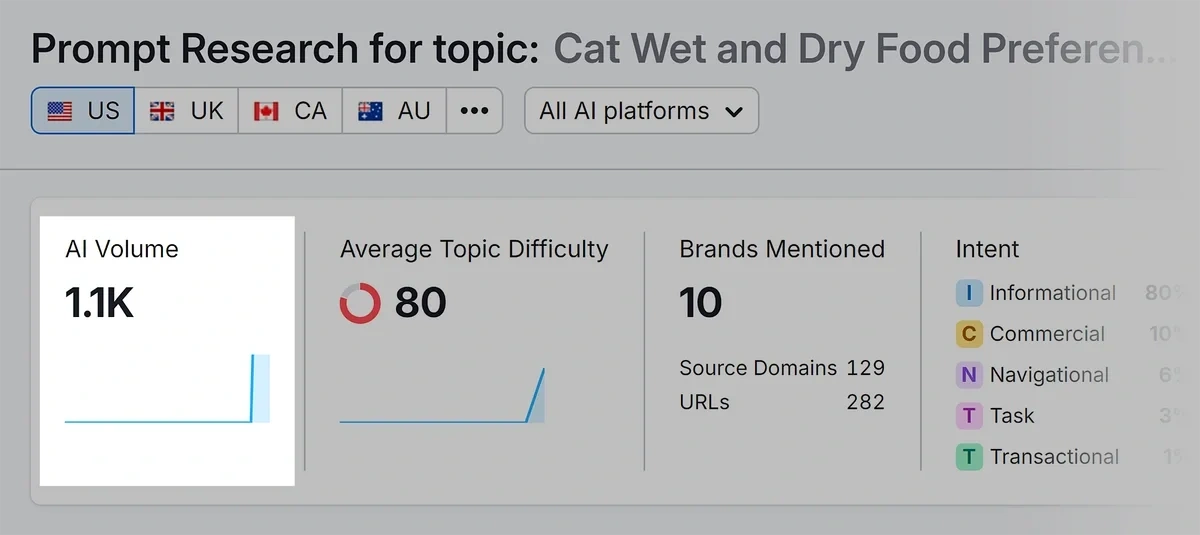This screenshot has width=1200, height=535.
Task: Click the Commercial intent C icon
Action: (969, 334)
